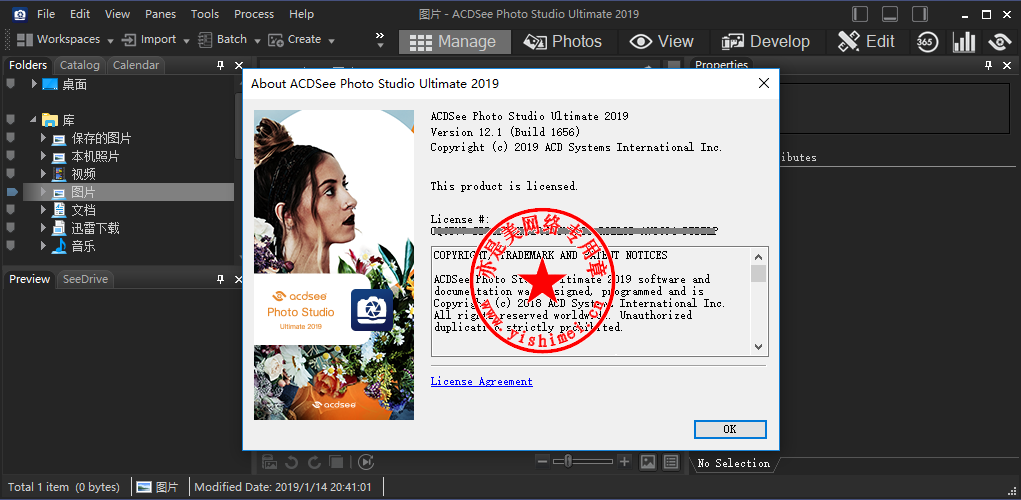Toggle Easy-Select marker for 图片

pos(11,192)
